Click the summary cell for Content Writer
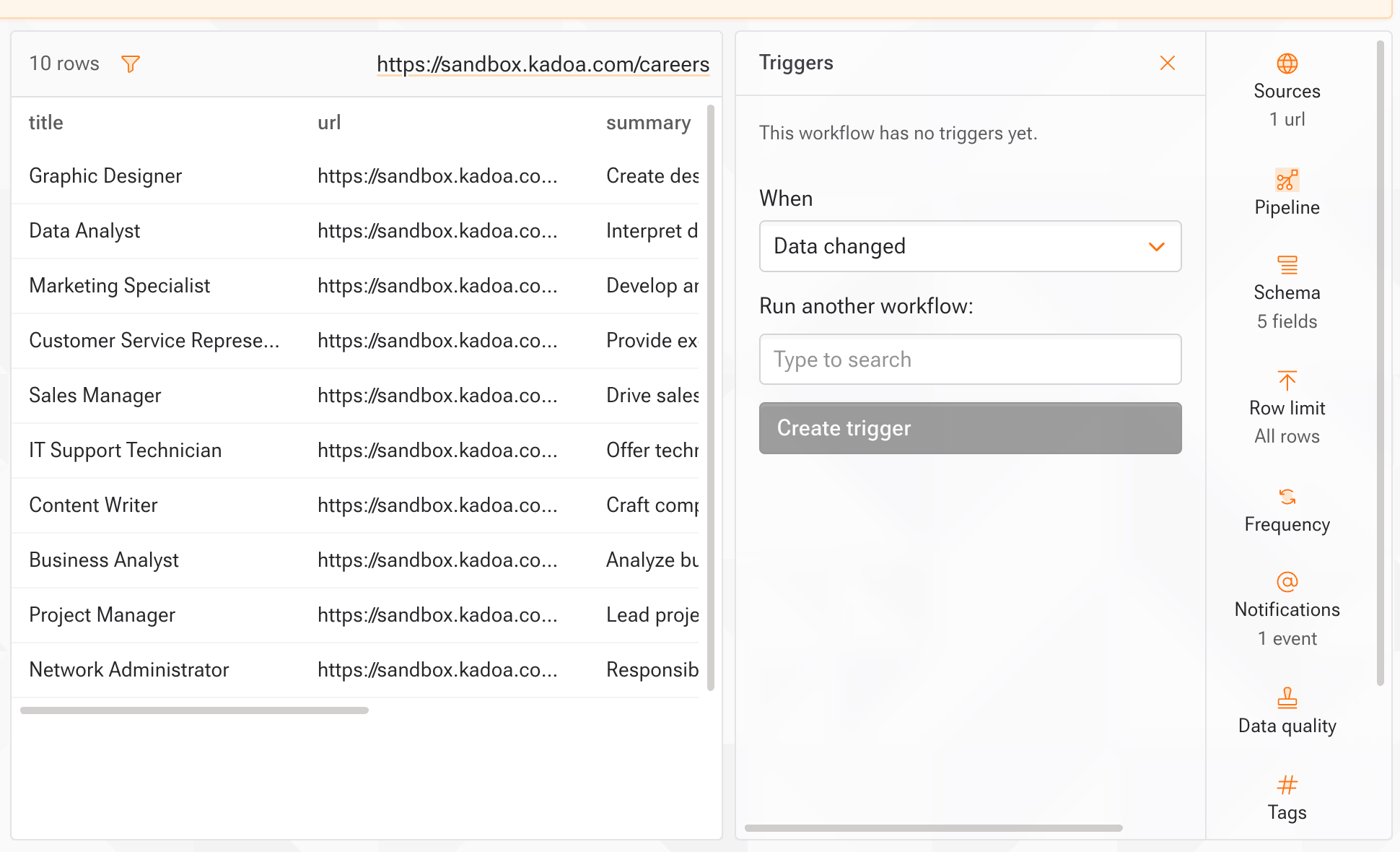1400x852 pixels. (x=652, y=505)
